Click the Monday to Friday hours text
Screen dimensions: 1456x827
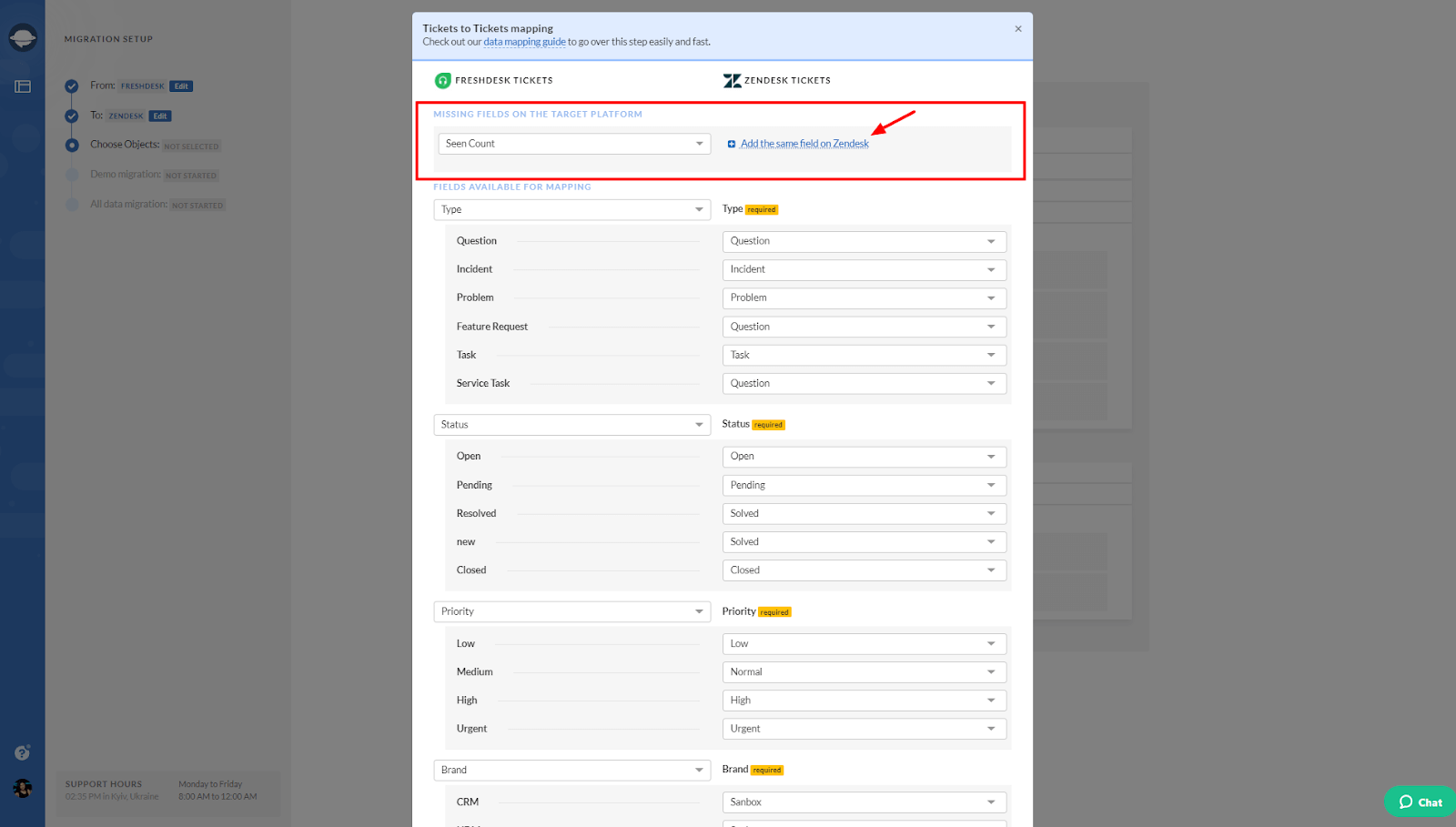[x=210, y=784]
